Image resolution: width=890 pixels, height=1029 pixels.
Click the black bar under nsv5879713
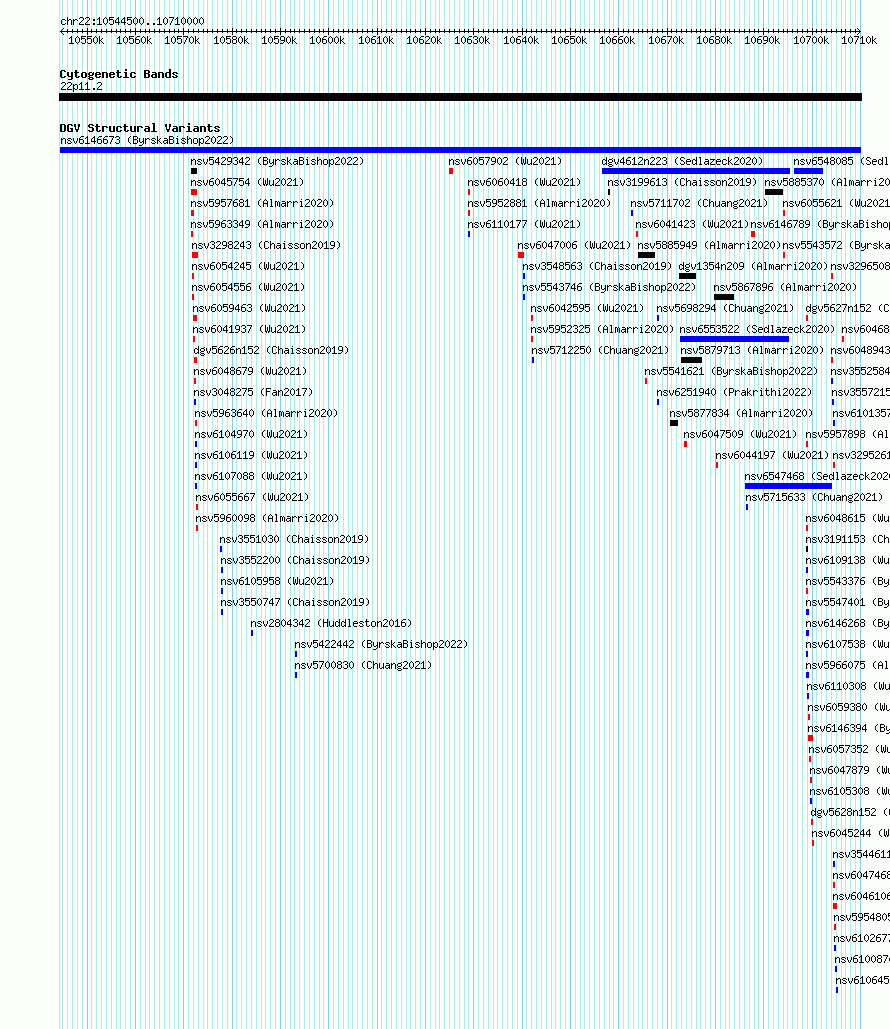click(692, 360)
